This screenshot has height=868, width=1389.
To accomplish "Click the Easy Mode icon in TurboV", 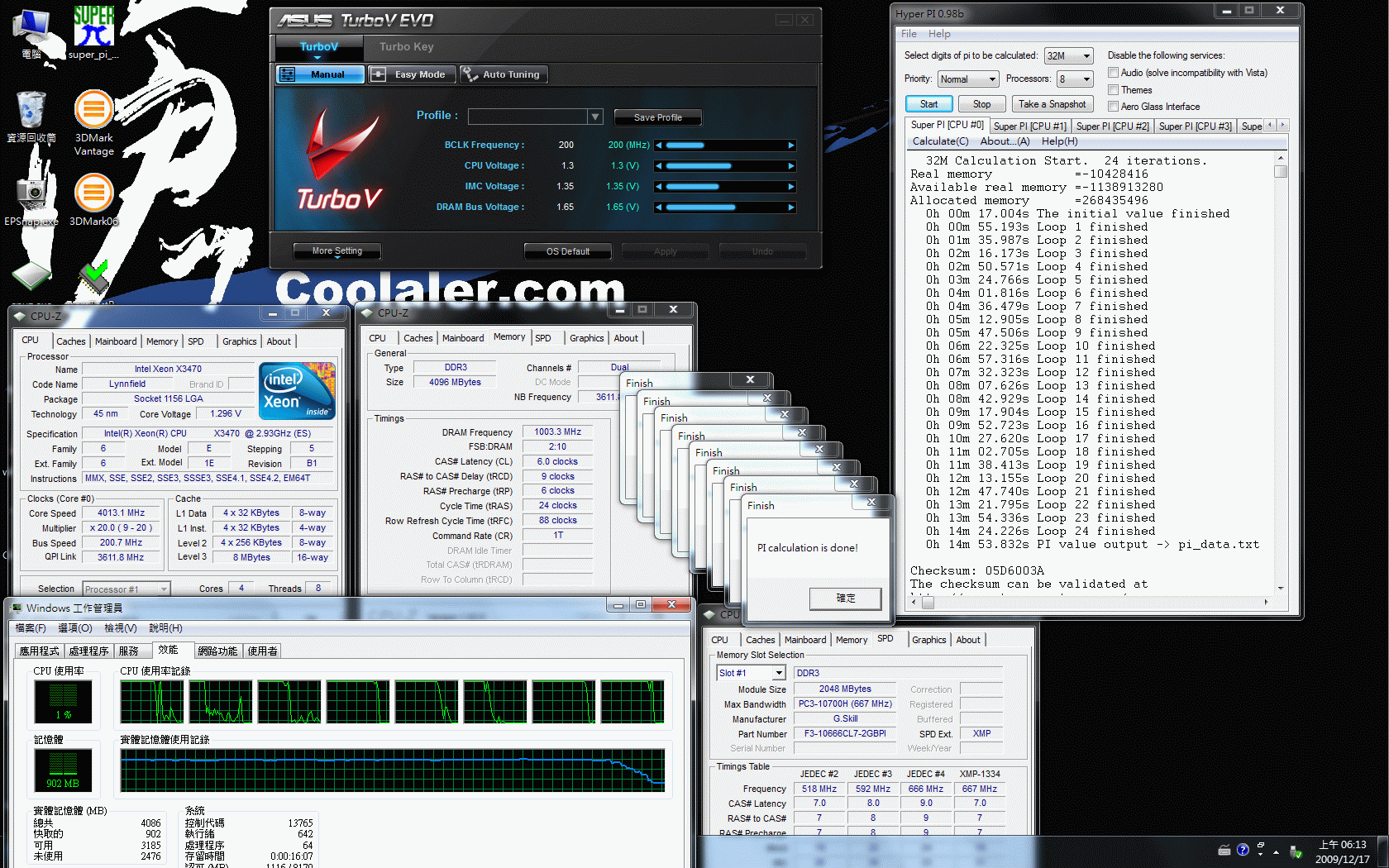I will pyautogui.click(x=378, y=74).
